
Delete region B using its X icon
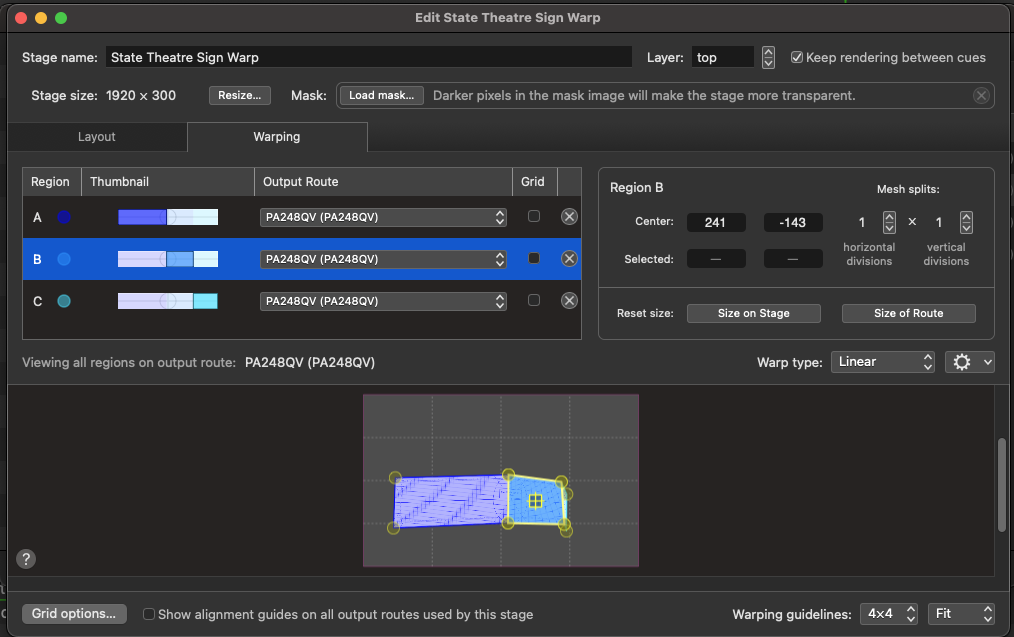[x=569, y=259]
